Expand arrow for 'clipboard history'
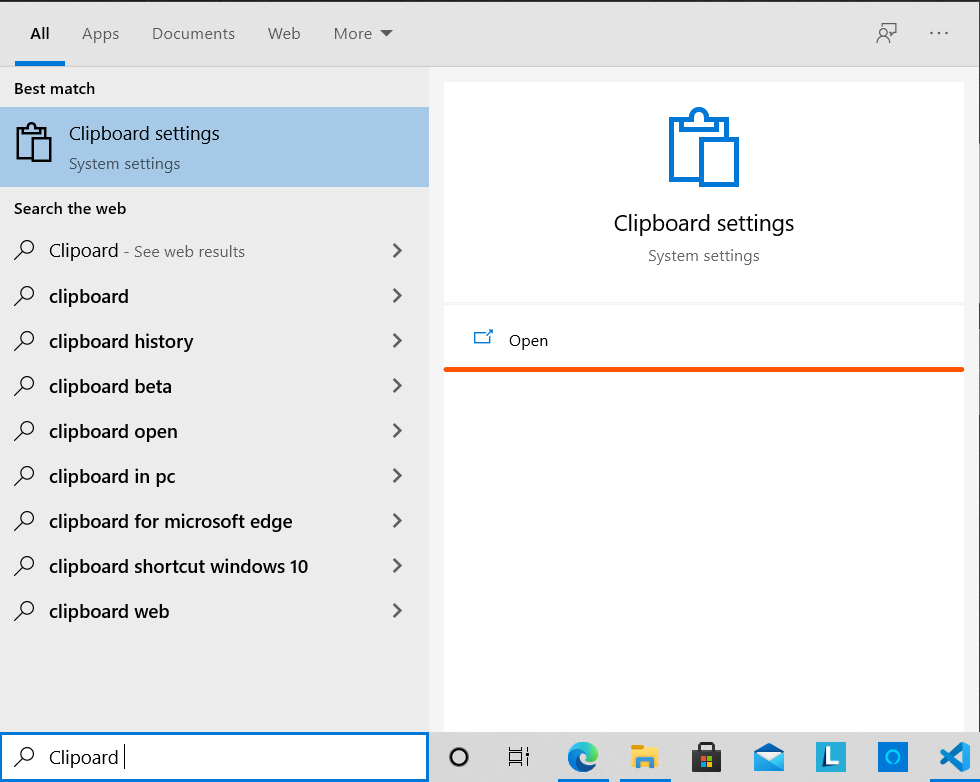Viewport: 980px width, 782px height. point(397,341)
